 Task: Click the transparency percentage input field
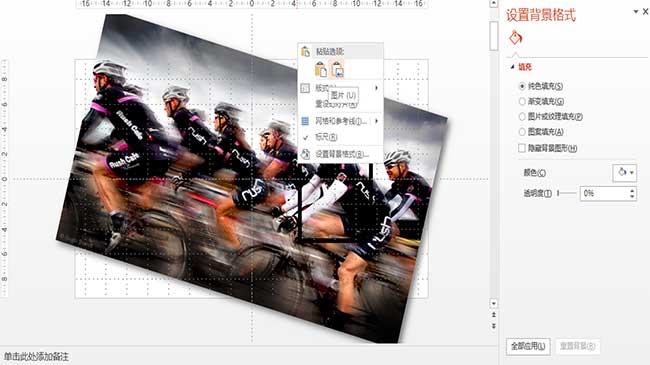(605, 193)
